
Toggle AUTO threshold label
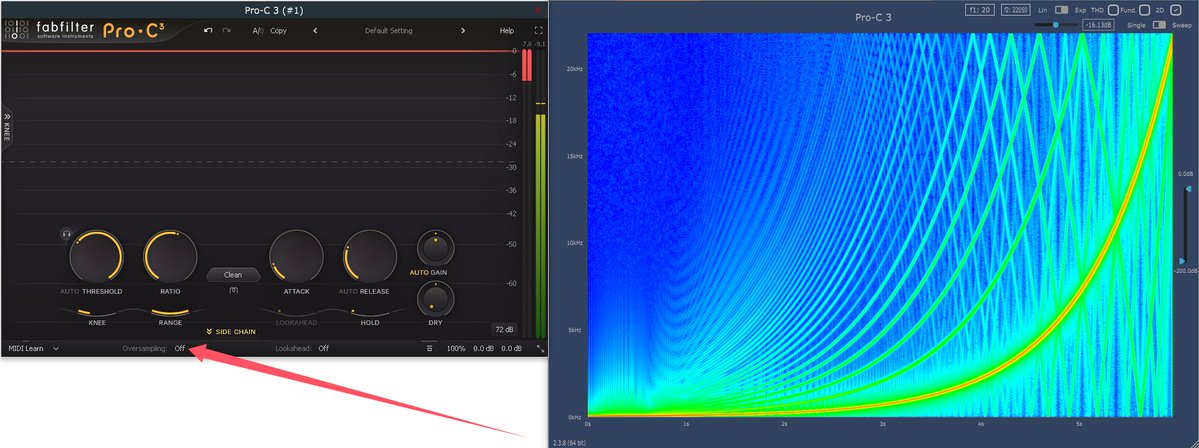[x=70, y=291]
